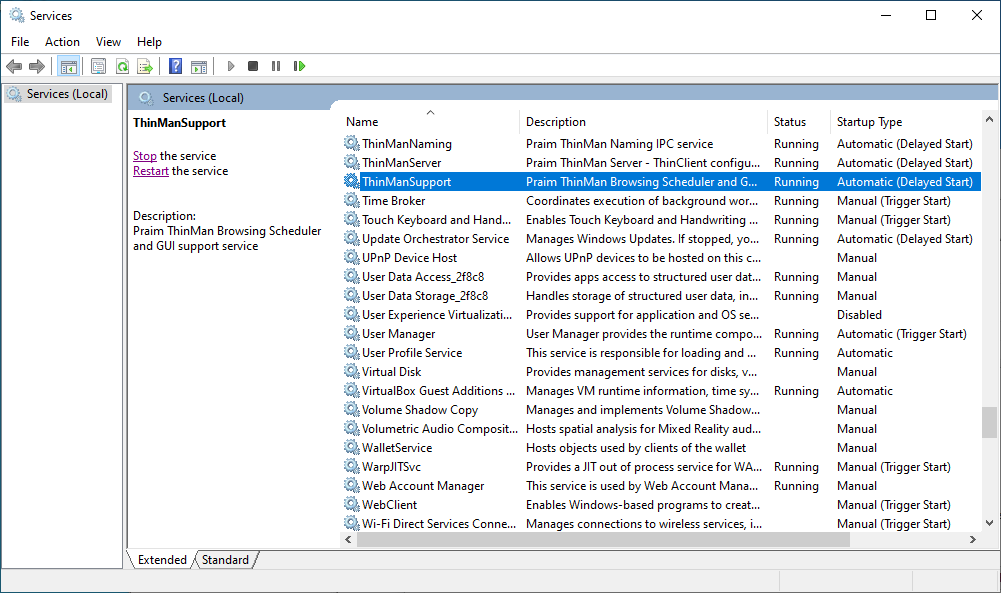
Task: Click the horizontal scrollbar right arrow
Action: (x=972, y=539)
